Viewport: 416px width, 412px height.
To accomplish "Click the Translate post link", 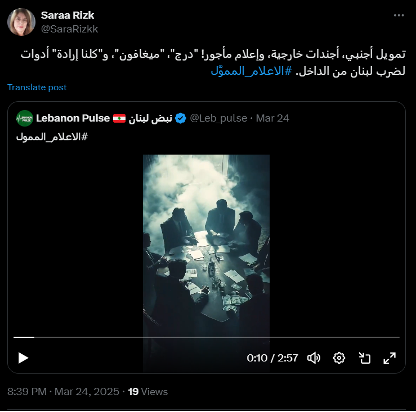I will pyautogui.click(x=37, y=87).
